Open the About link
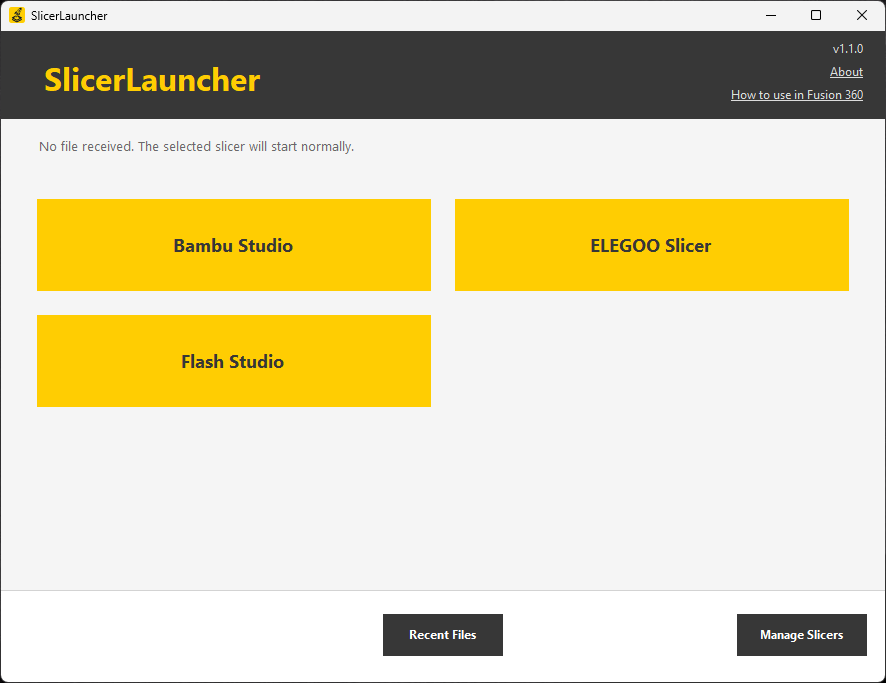886x683 pixels. click(x=846, y=72)
